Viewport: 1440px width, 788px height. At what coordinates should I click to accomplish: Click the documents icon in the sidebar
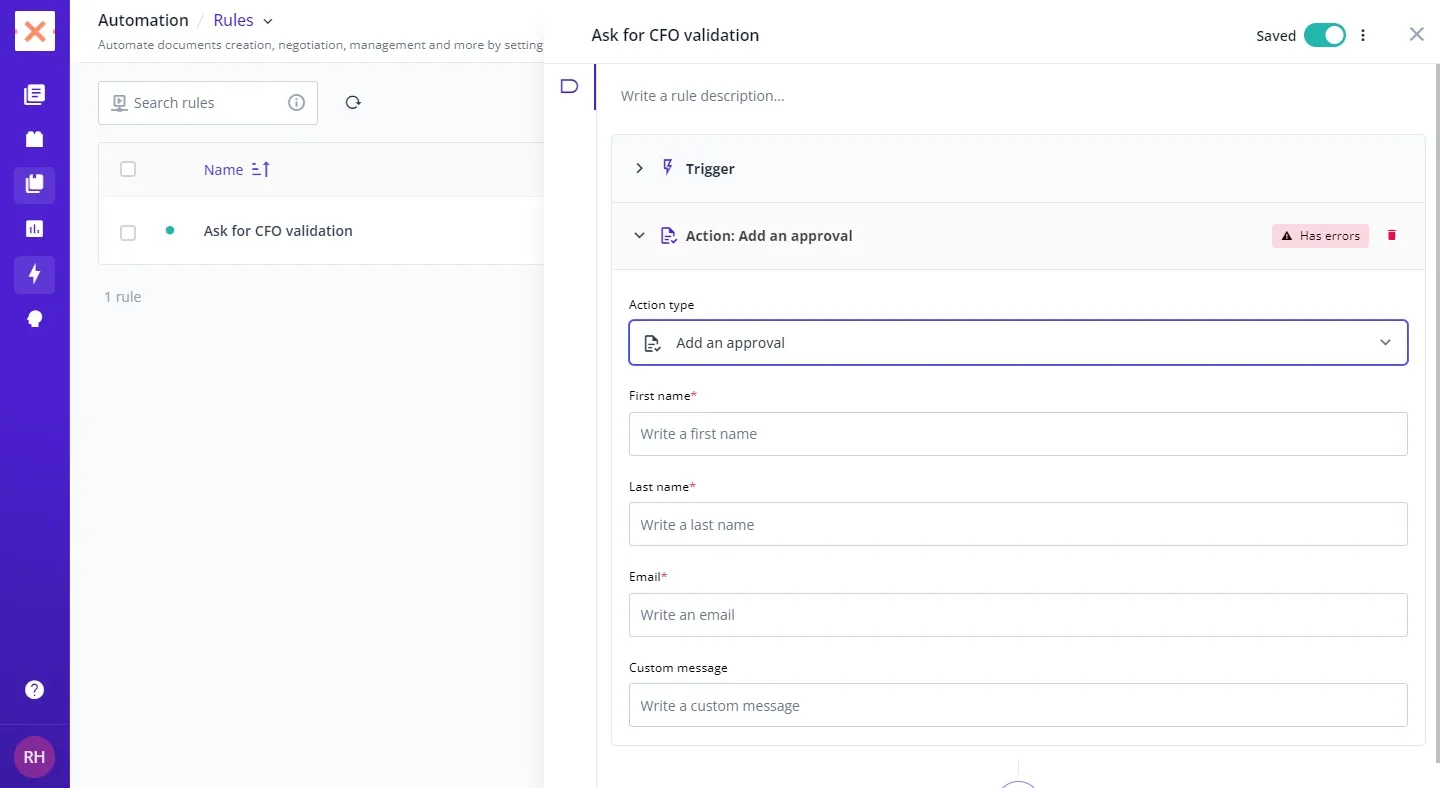[34, 95]
